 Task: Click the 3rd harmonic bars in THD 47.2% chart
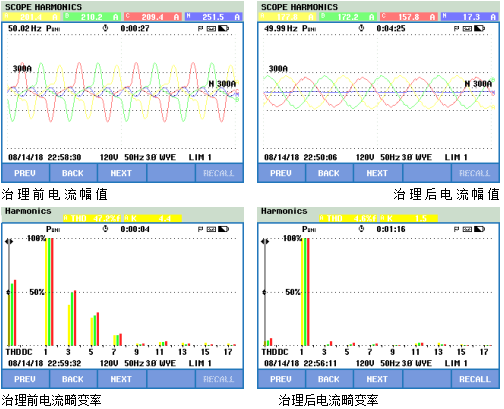click(x=72, y=318)
